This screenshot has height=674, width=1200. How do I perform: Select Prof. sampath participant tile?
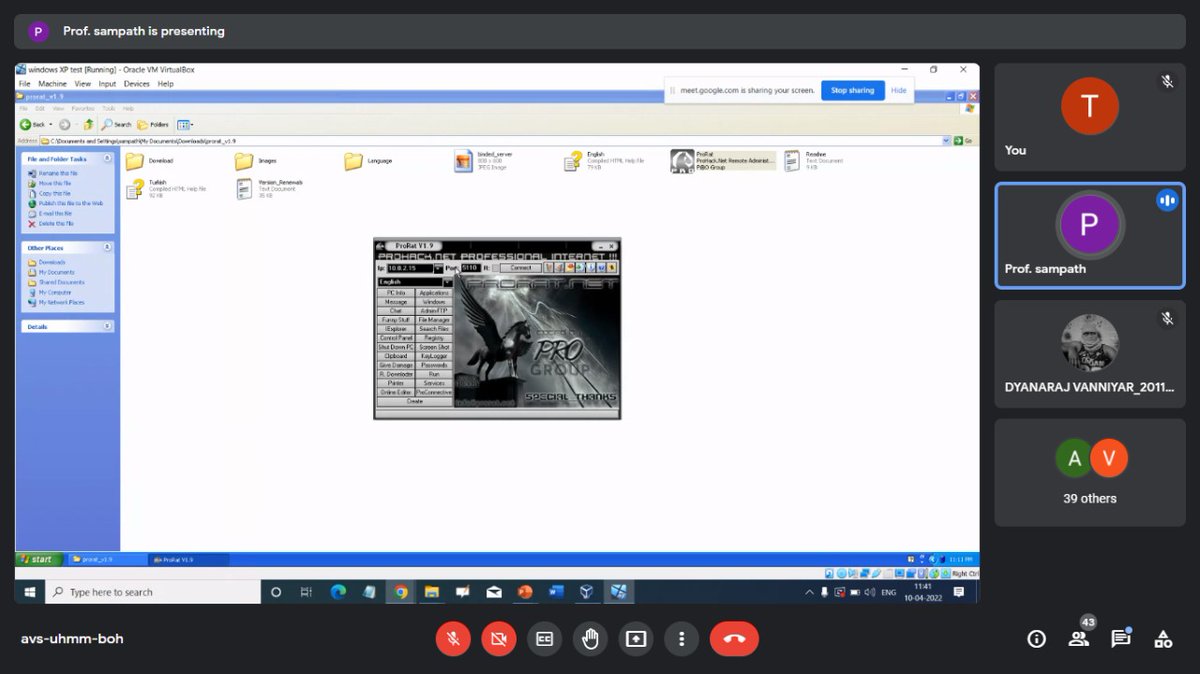(1089, 236)
